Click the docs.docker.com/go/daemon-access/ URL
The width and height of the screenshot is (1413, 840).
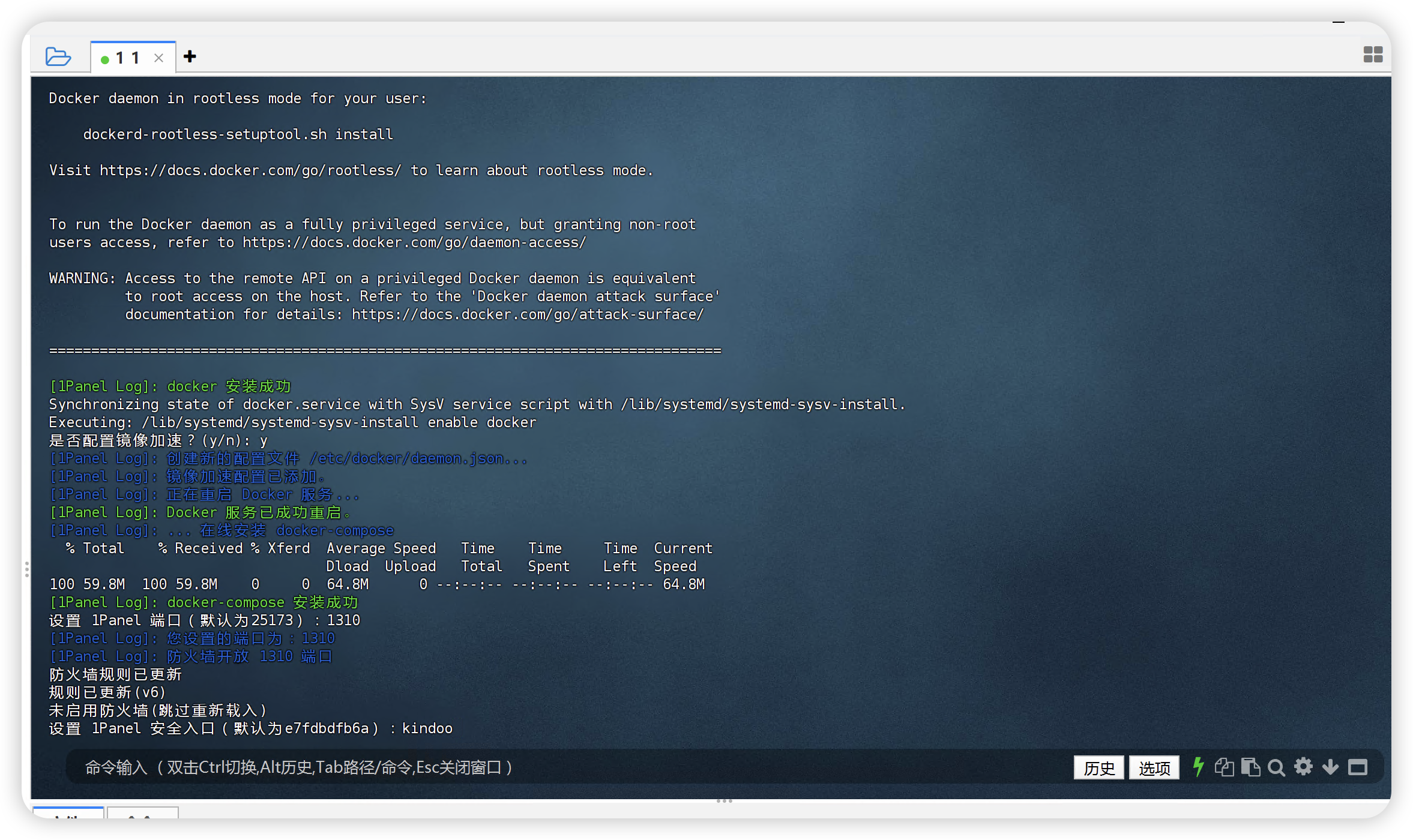click(414, 242)
